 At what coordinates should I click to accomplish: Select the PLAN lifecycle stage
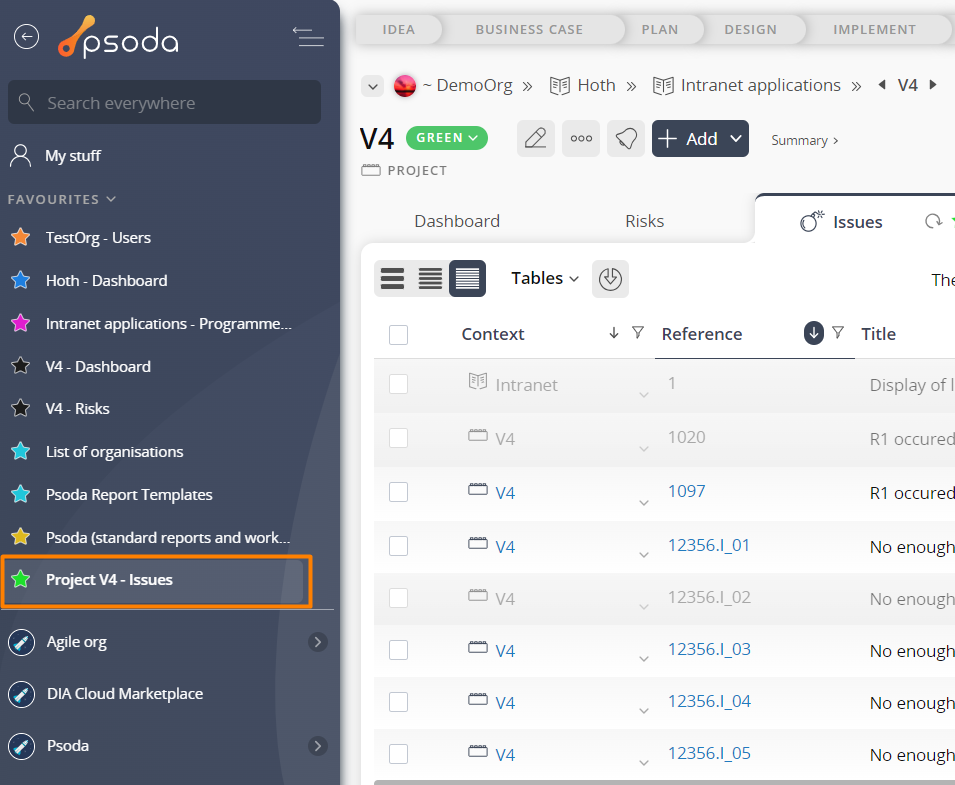click(660, 30)
